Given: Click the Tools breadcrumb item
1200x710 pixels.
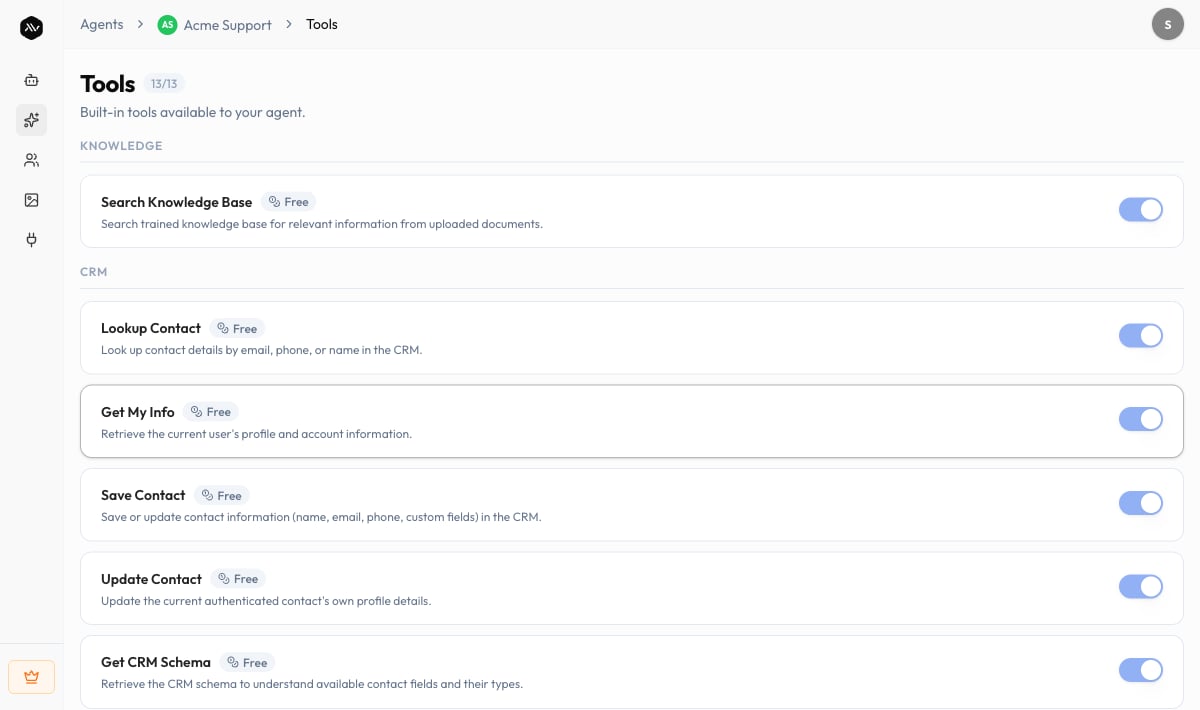Looking at the screenshot, I should [322, 24].
